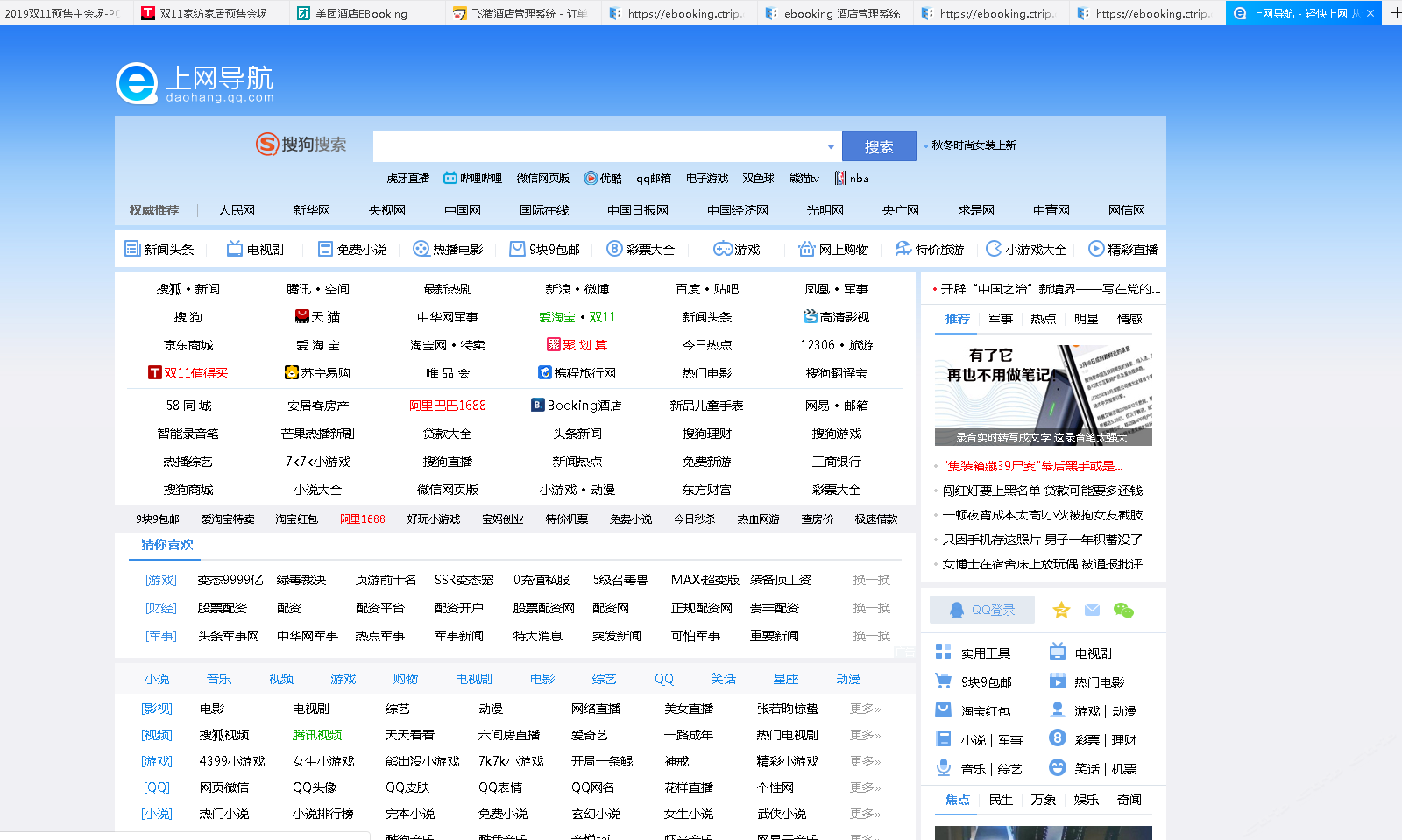The width and height of the screenshot is (1402, 840).
Task: Select the 音乐 category tab
Action: click(x=219, y=679)
